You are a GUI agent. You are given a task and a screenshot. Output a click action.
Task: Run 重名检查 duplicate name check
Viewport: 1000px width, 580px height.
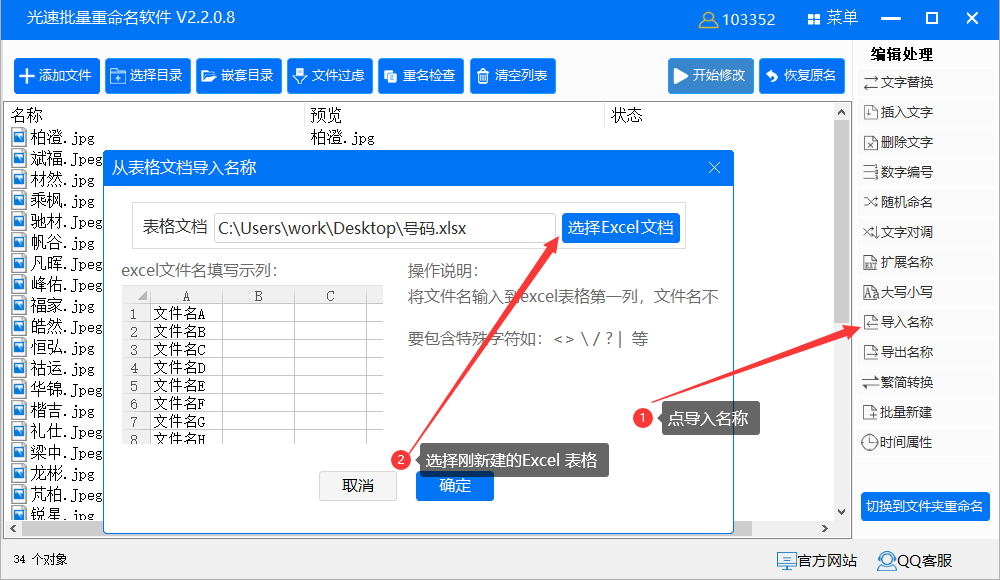click(421, 76)
